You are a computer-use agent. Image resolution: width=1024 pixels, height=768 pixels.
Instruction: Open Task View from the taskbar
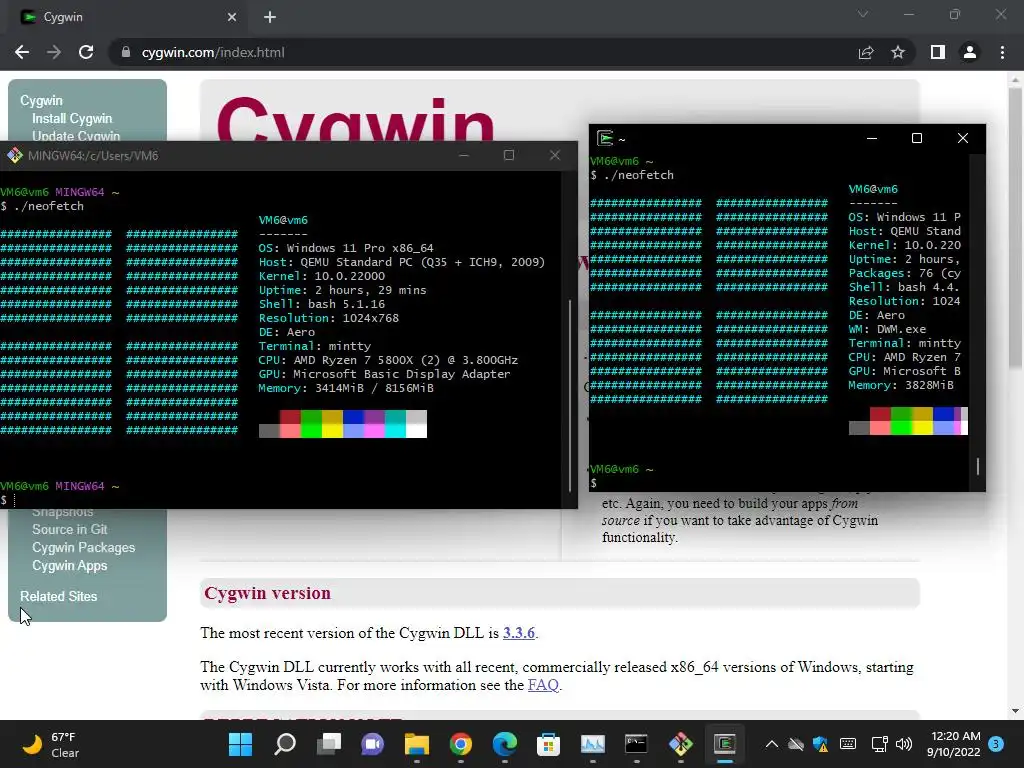(328, 744)
